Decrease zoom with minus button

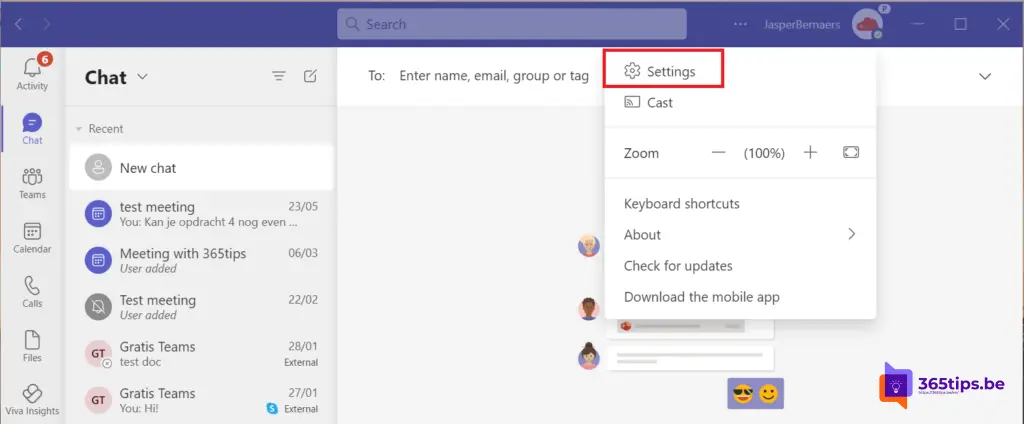pyautogui.click(x=718, y=153)
